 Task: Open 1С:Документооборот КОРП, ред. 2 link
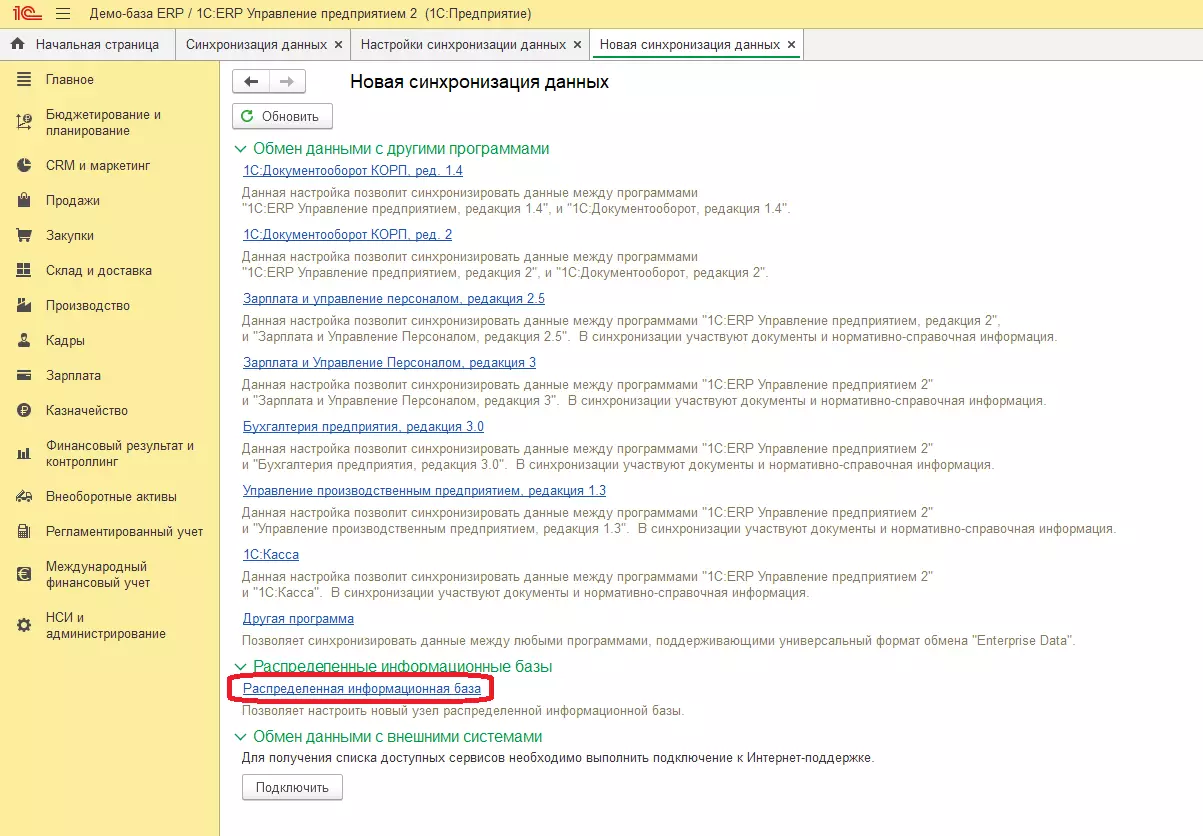tap(348, 235)
